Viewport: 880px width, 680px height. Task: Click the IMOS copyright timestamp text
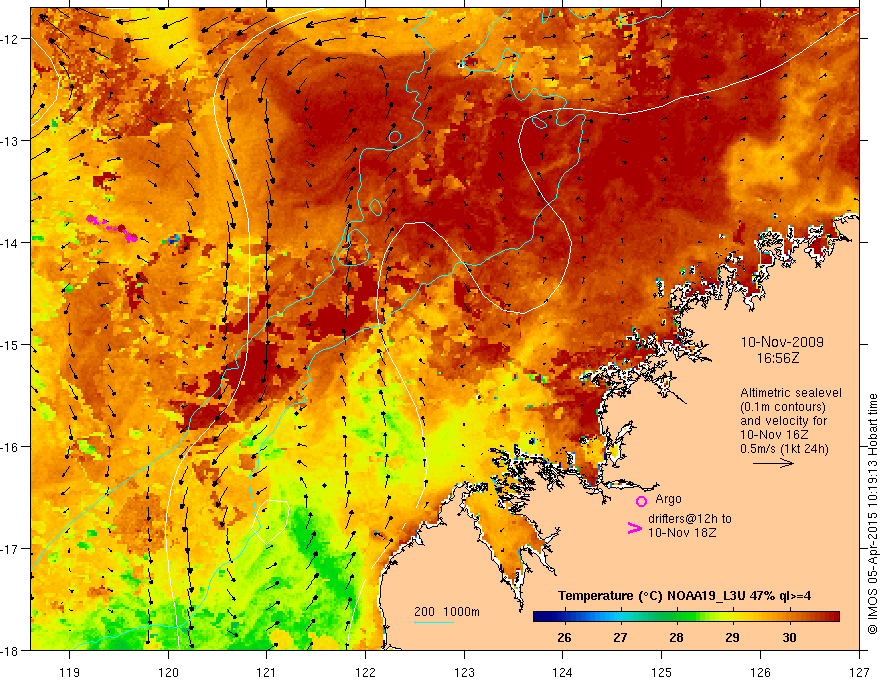pos(872,514)
